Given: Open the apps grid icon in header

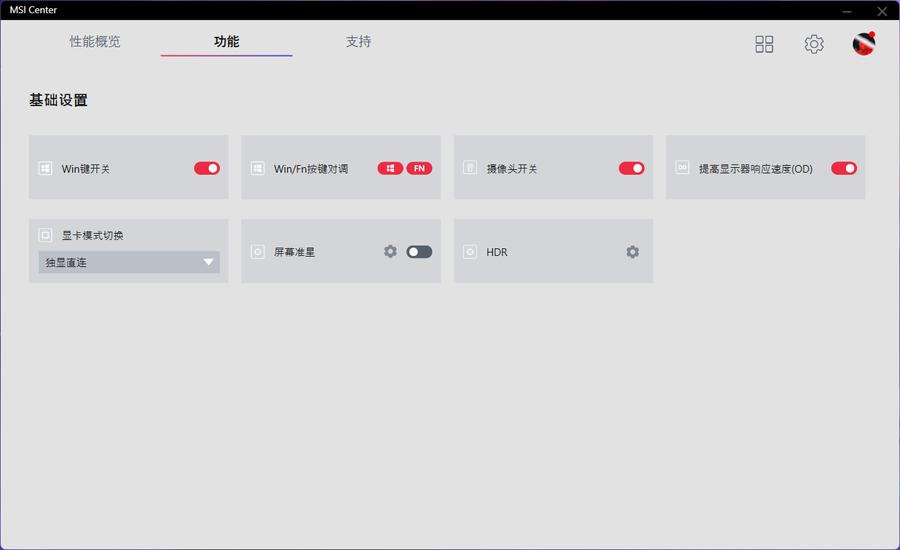Looking at the screenshot, I should [764, 44].
